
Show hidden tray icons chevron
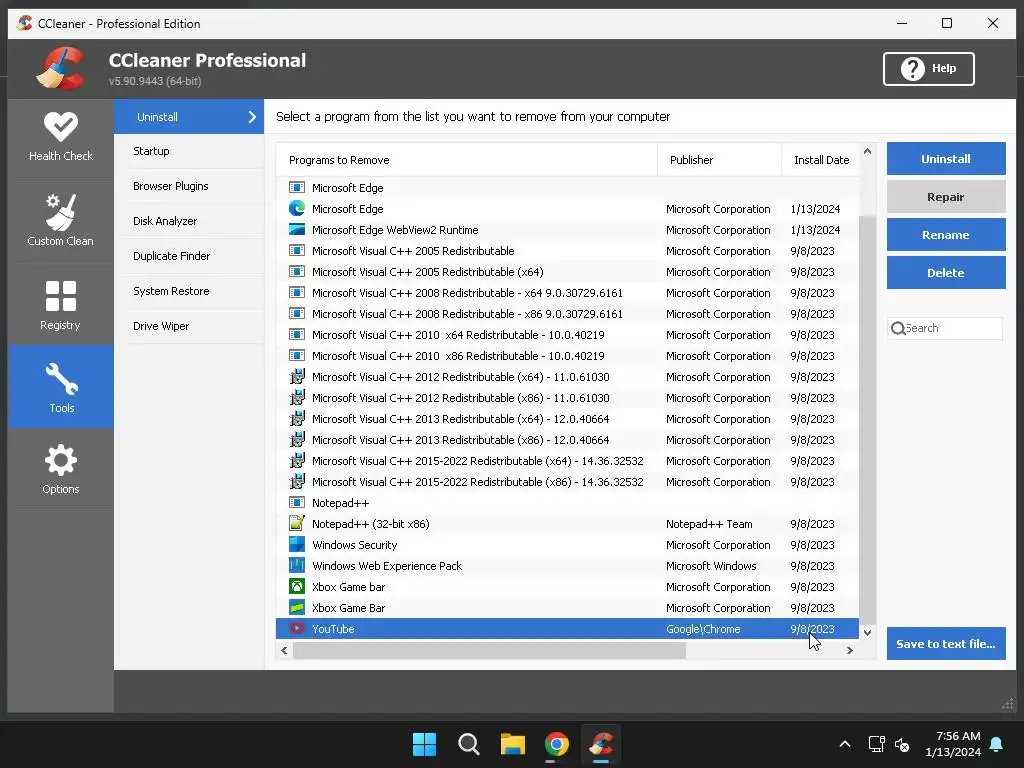coord(844,744)
